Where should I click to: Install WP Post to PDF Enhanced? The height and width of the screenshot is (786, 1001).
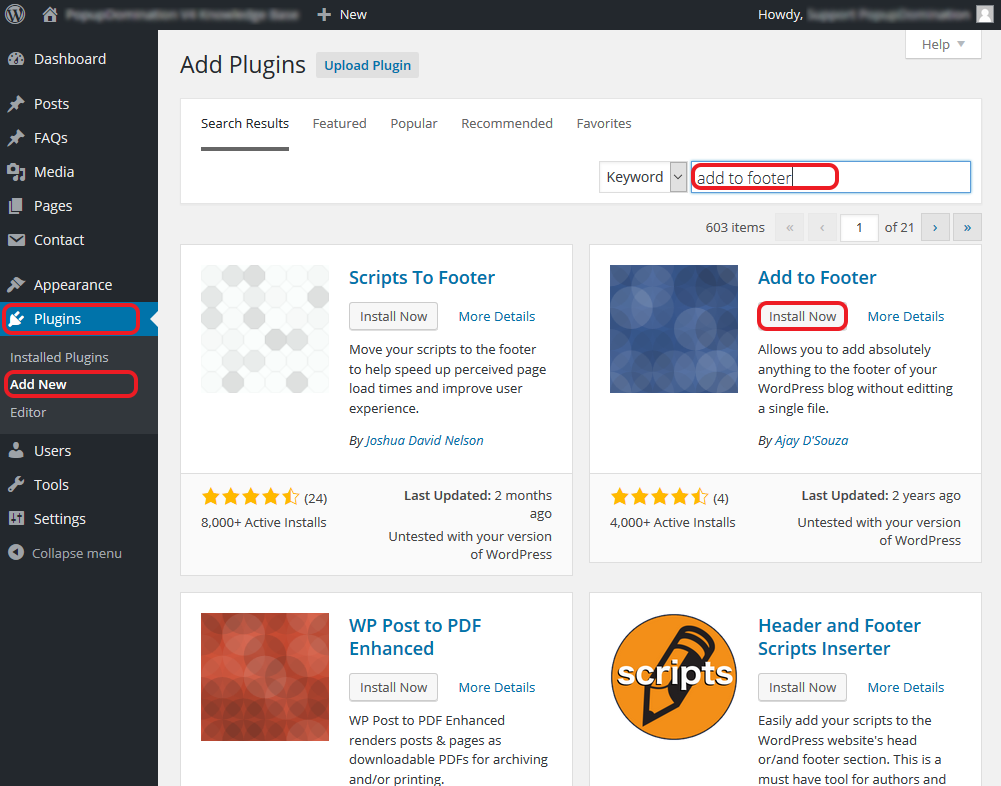[x=393, y=687]
